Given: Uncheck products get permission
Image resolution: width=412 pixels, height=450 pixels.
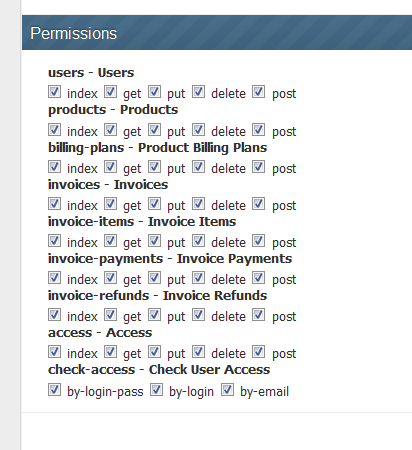Looking at the screenshot, I should pos(110,130).
